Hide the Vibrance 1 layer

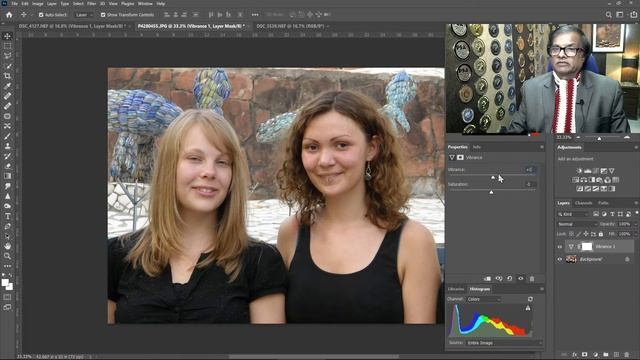560,247
